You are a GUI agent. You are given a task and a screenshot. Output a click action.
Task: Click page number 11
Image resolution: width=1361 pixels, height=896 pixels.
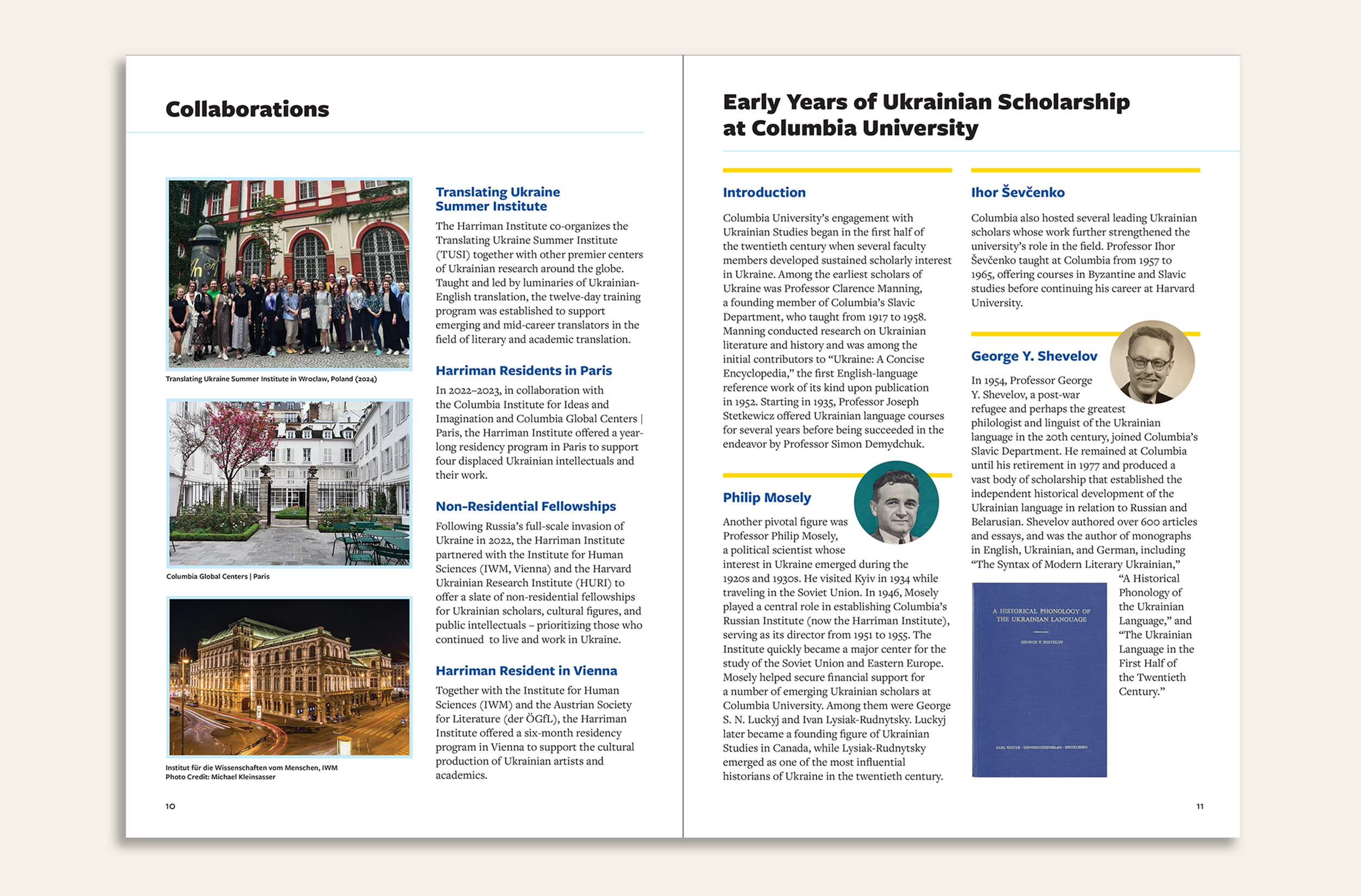coord(1200,806)
